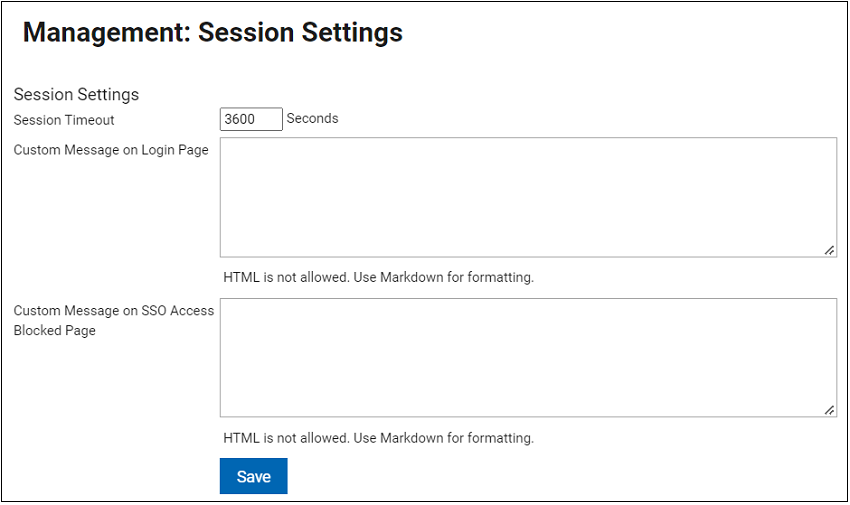Focus the Custom Message on Login Page textarea
Viewport: 850px width, 505px height.
point(528,197)
